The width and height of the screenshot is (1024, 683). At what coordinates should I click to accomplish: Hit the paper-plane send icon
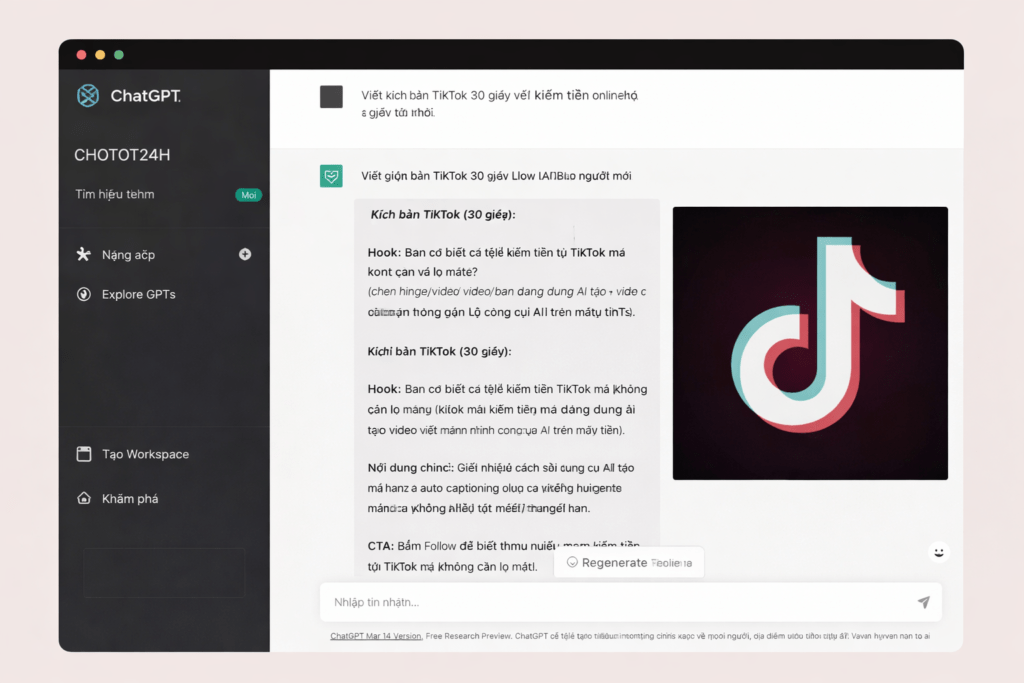point(923,602)
